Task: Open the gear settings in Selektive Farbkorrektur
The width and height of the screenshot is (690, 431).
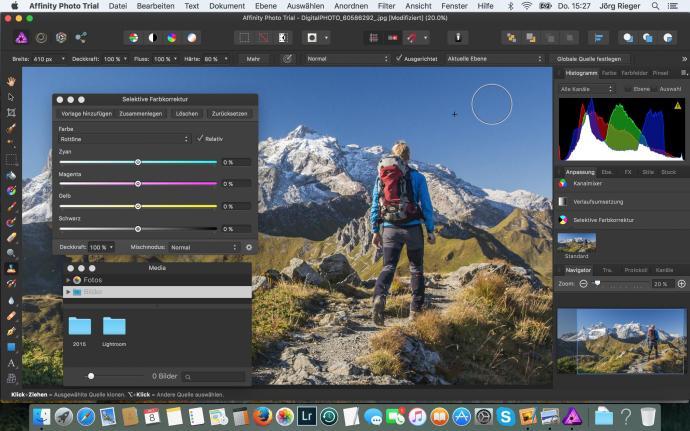Action: [249, 247]
